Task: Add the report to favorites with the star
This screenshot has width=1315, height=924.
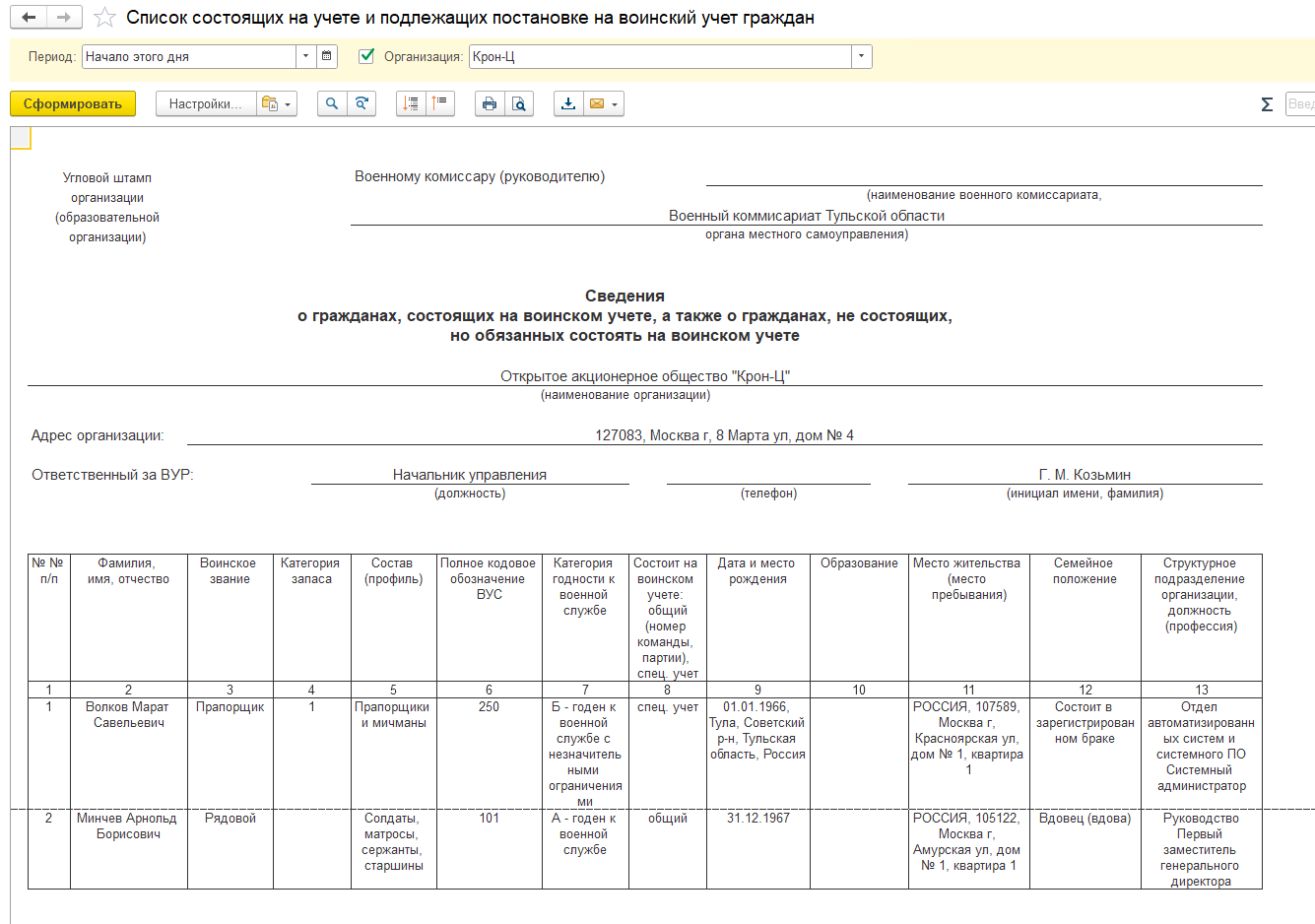Action: coord(104,18)
